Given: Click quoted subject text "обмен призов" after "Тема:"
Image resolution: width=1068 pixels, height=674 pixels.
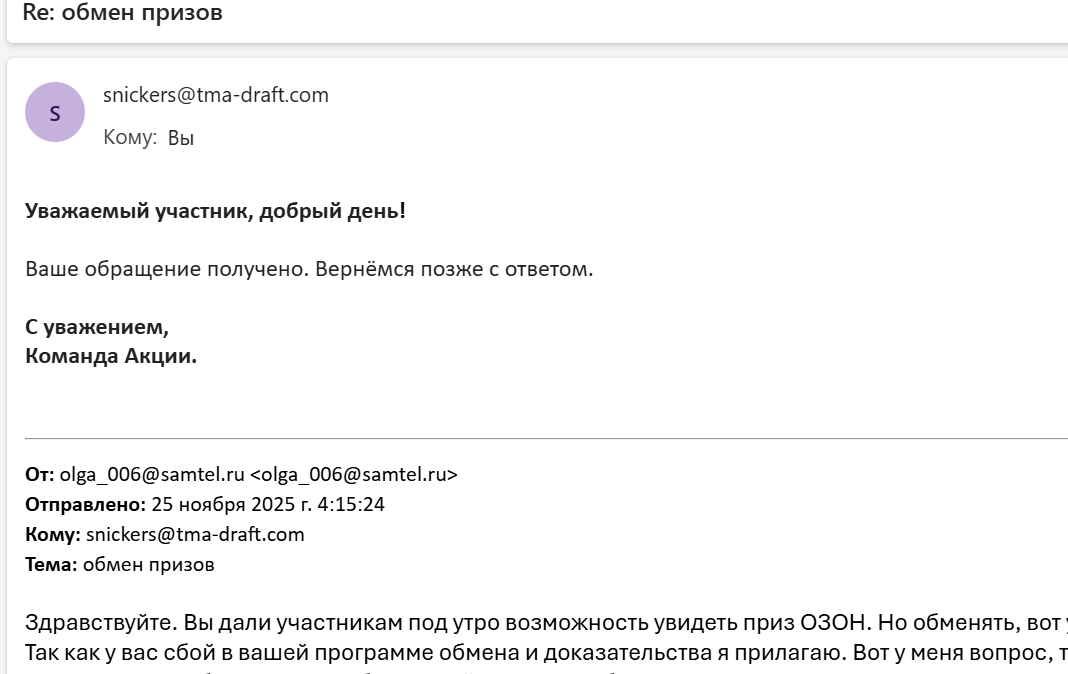Looking at the screenshot, I should pyautogui.click(x=148, y=564).
